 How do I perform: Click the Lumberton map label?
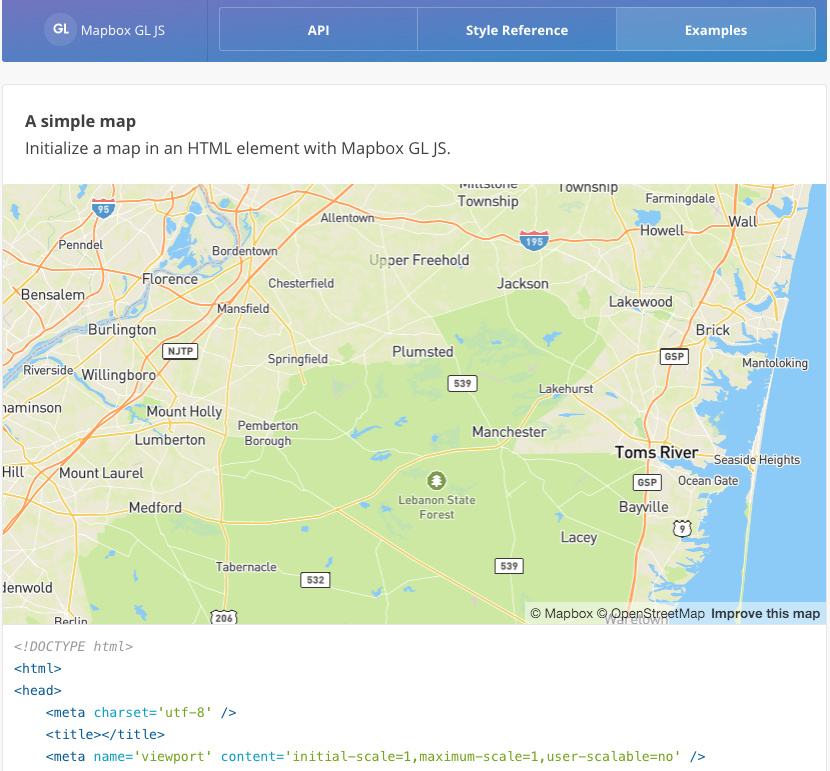point(169,440)
